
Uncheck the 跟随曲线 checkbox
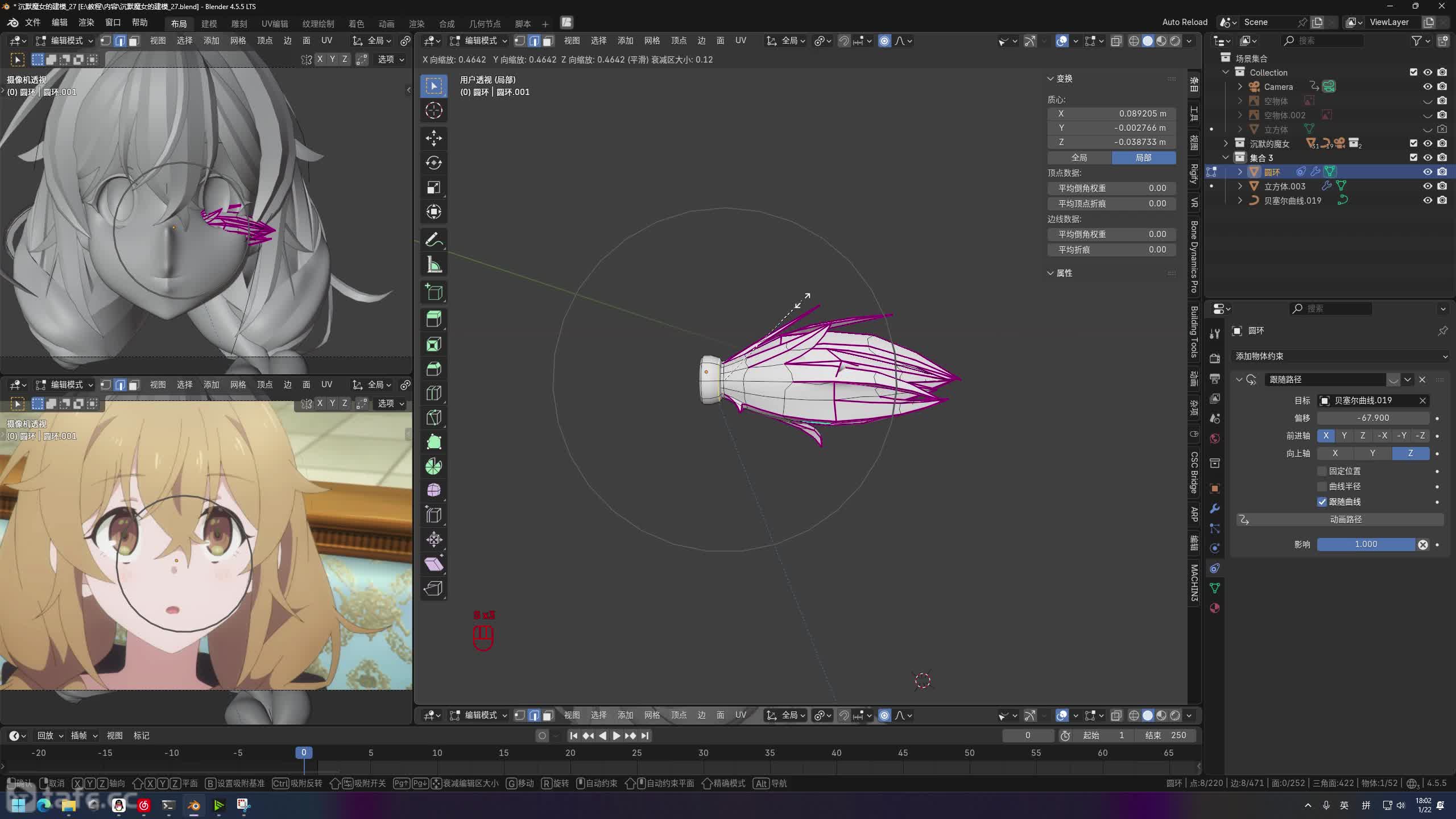tap(1322, 502)
